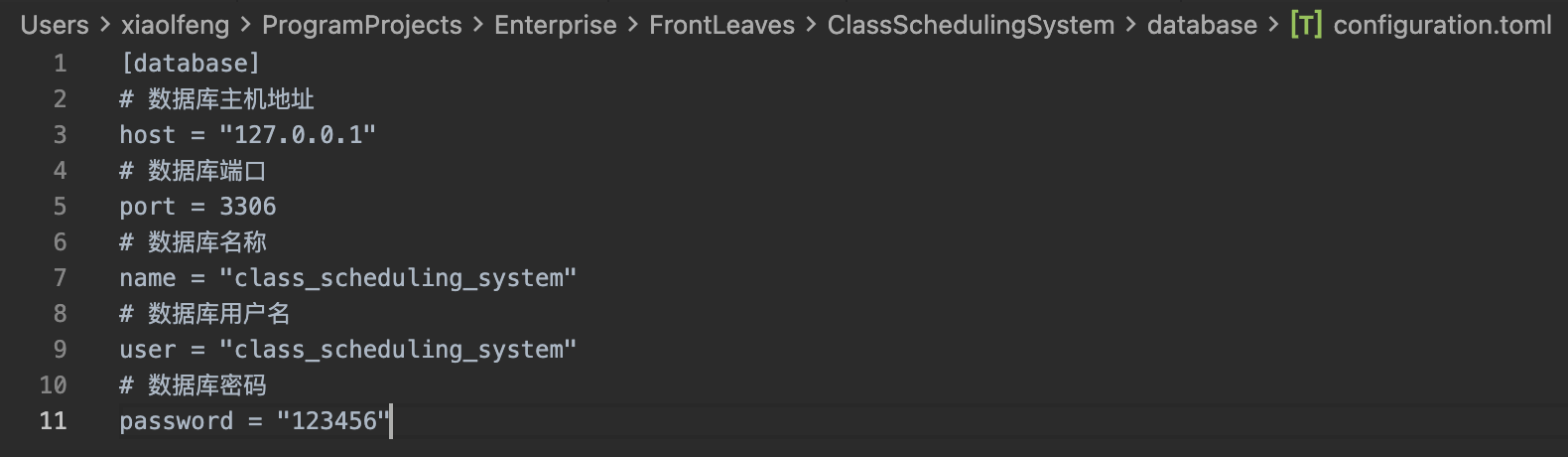Click the TOML file type icon in breadcrumb
The image size is (1568, 457).
1305,25
